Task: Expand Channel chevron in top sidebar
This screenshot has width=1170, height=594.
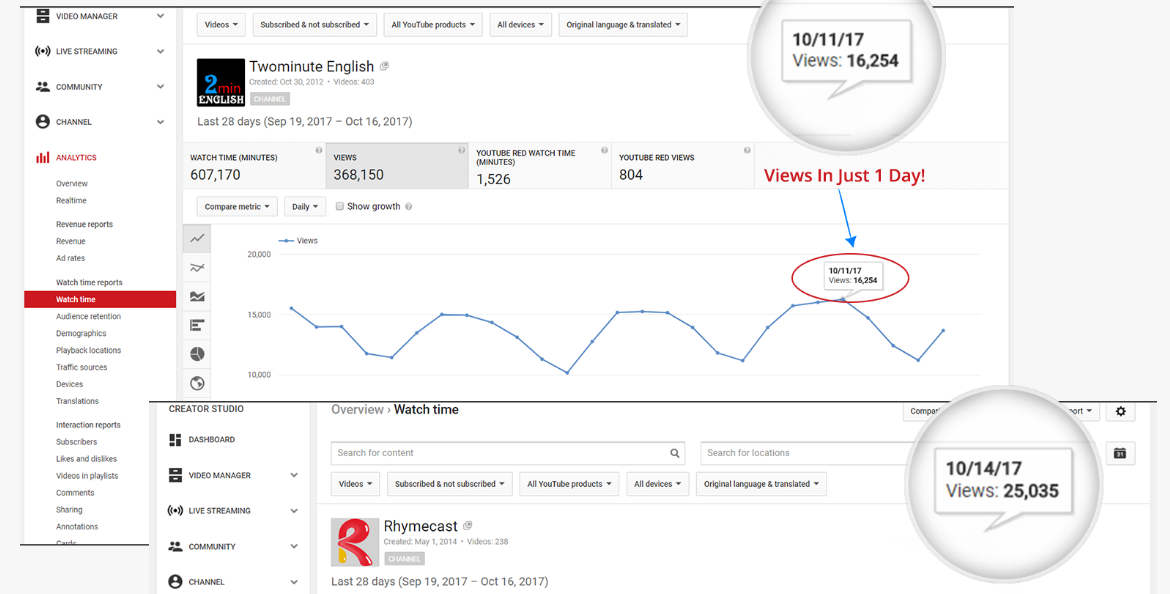Action: coord(160,122)
